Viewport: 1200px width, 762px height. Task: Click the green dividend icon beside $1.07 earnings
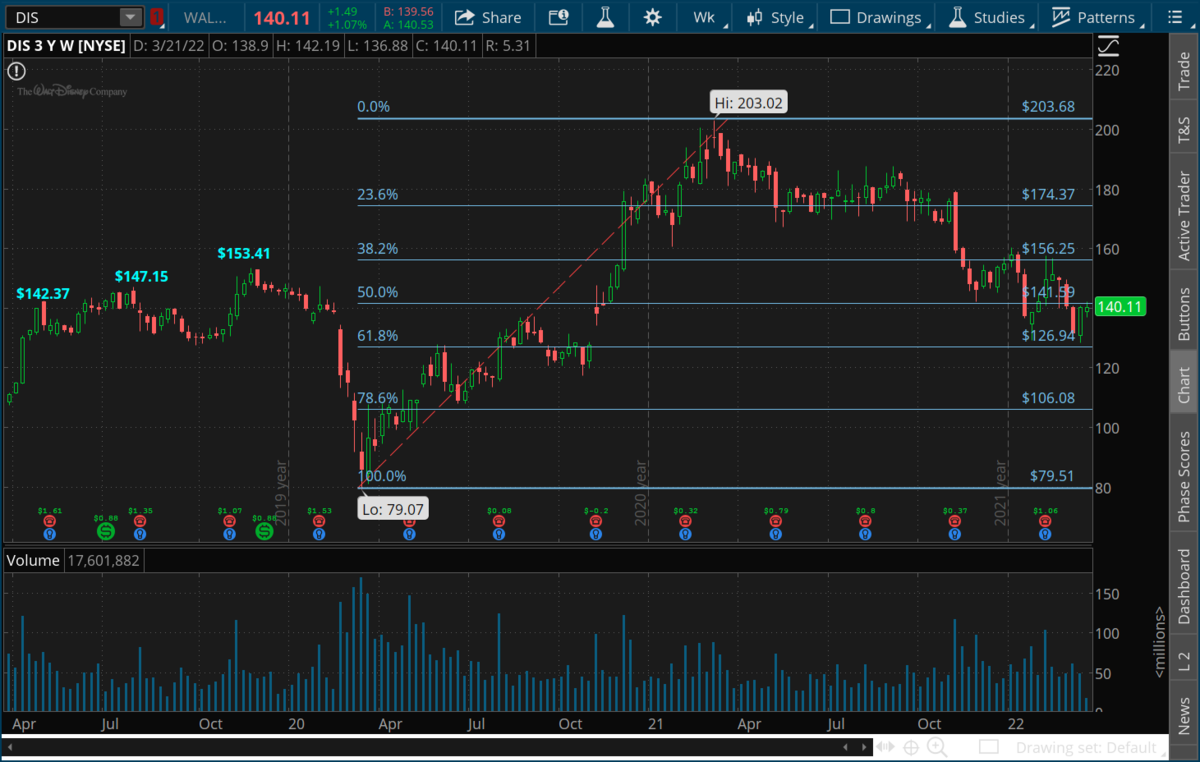pos(264,531)
